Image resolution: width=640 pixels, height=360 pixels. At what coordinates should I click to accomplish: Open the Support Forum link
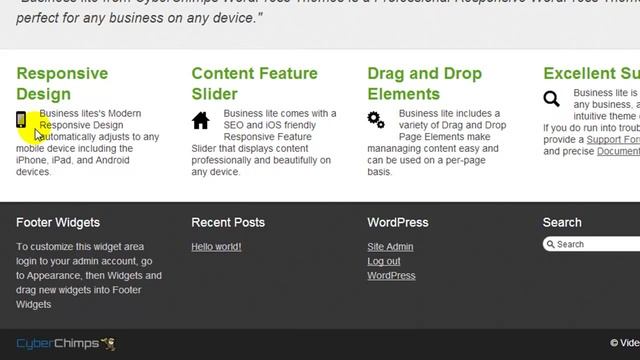pyautogui.click(x=613, y=140)
